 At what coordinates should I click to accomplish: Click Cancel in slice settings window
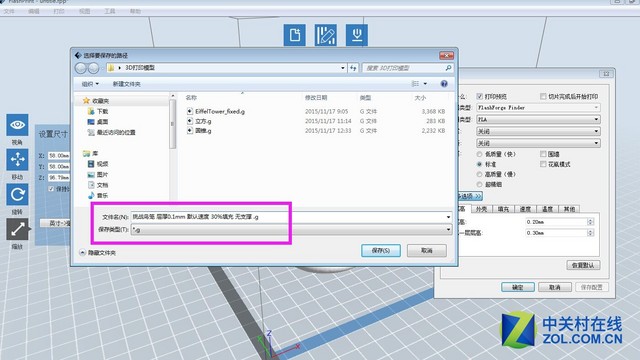tap(554, 287)
